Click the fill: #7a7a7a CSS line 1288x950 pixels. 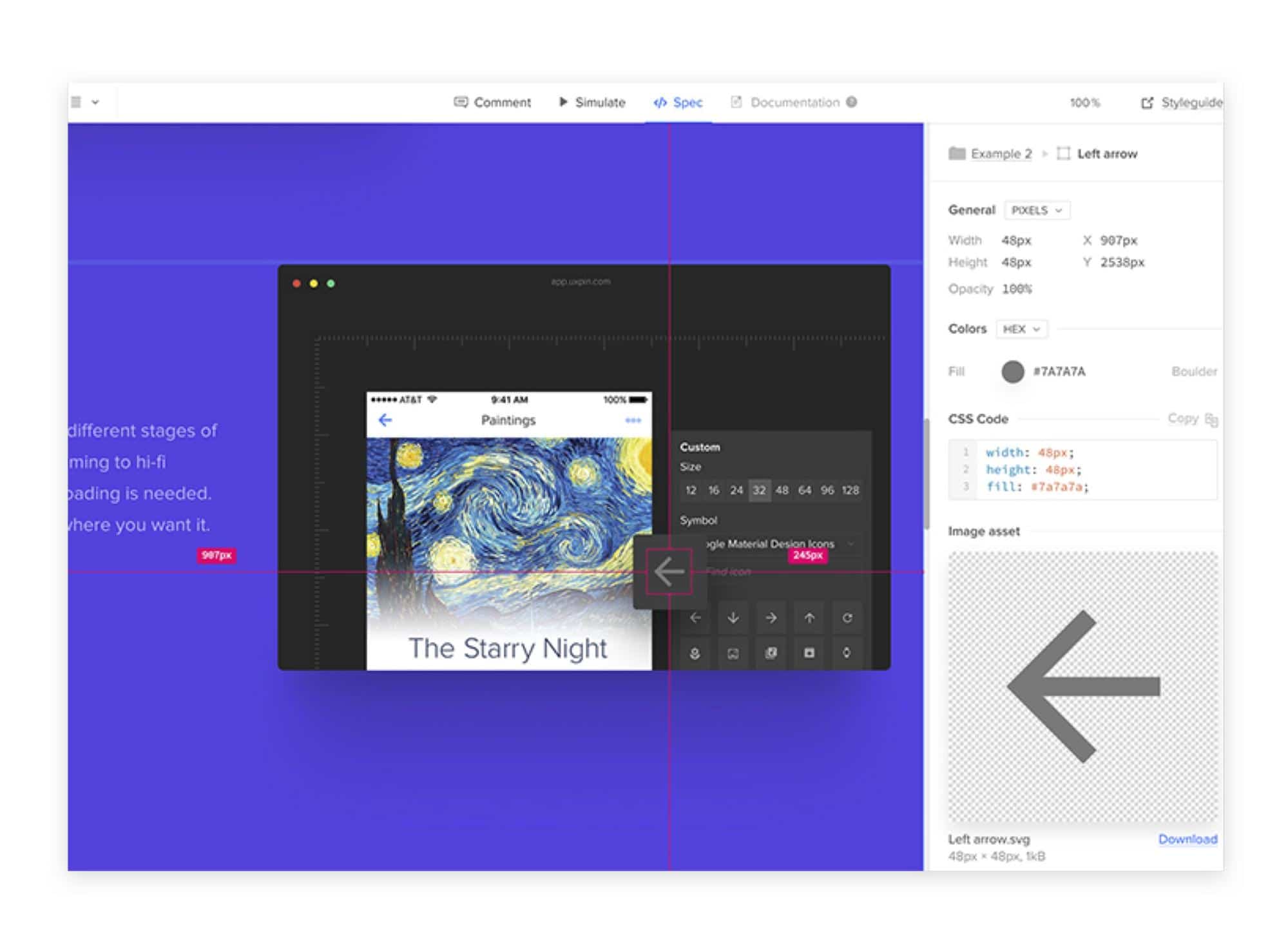(1037, 487)
